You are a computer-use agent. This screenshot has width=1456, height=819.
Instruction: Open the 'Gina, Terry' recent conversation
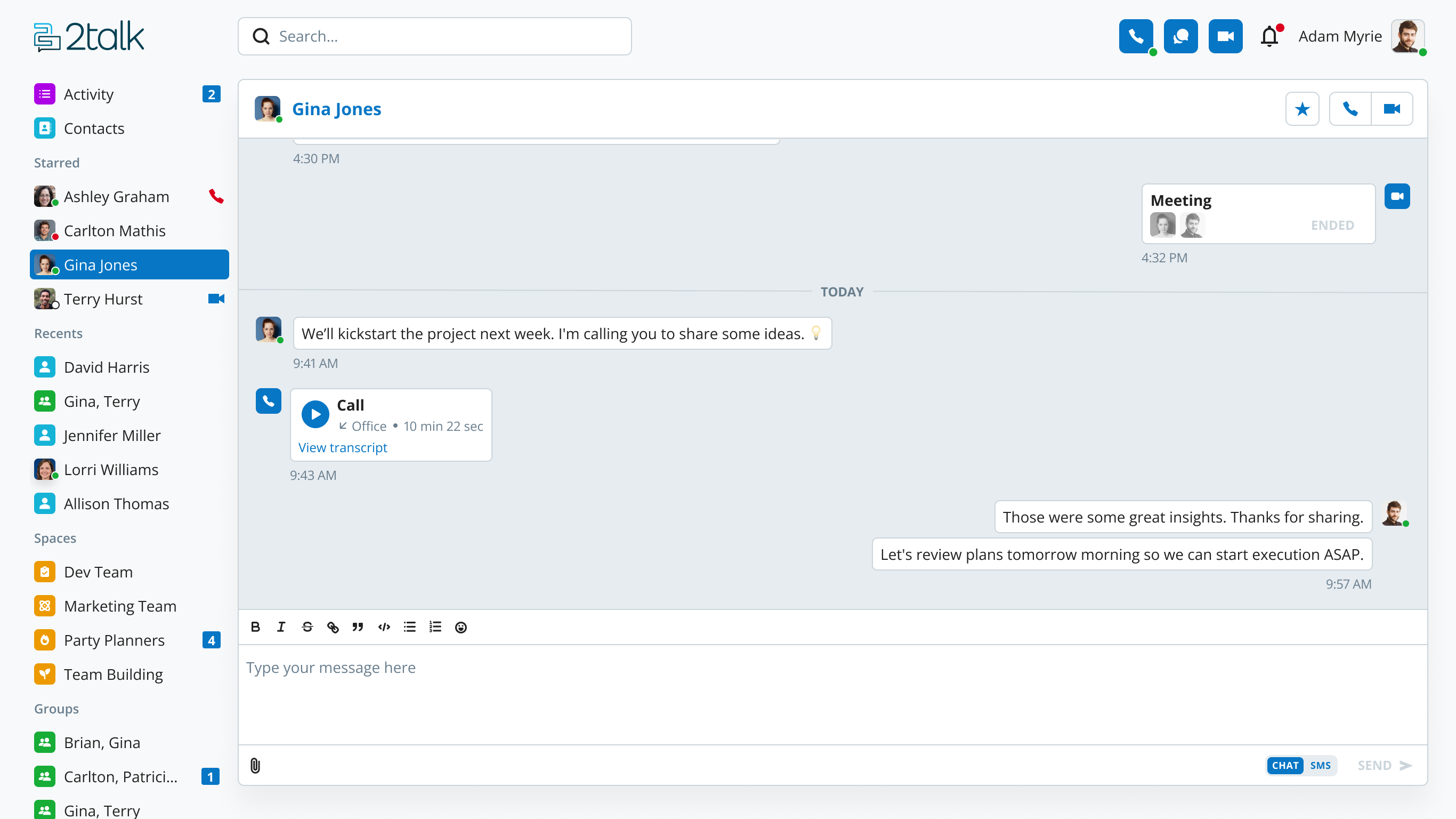129,401
